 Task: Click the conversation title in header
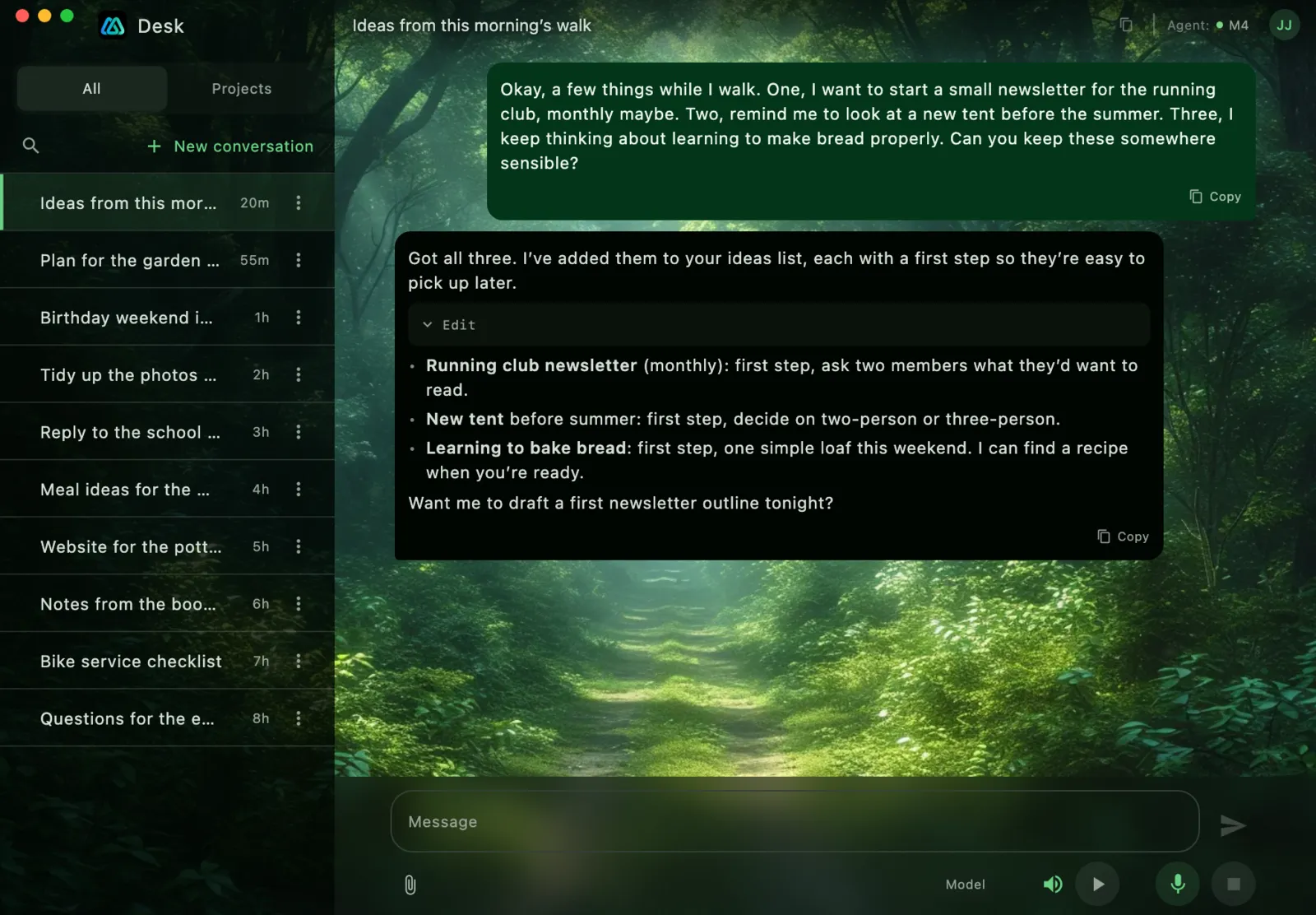472,26
